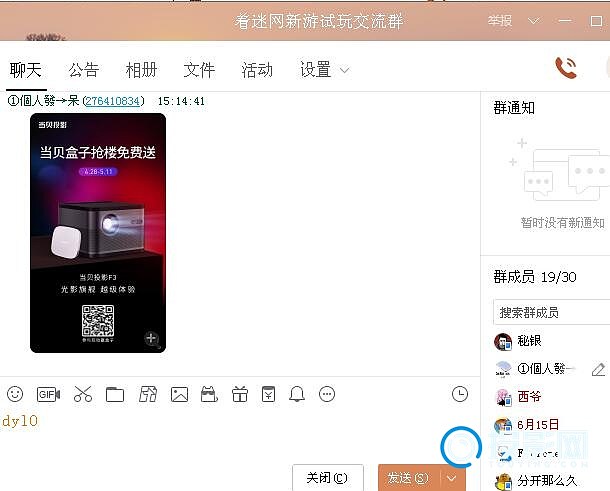This screenshot has width=610, height=491.
Task: Open the 相册 tab
Action: [x=141, y=70]
